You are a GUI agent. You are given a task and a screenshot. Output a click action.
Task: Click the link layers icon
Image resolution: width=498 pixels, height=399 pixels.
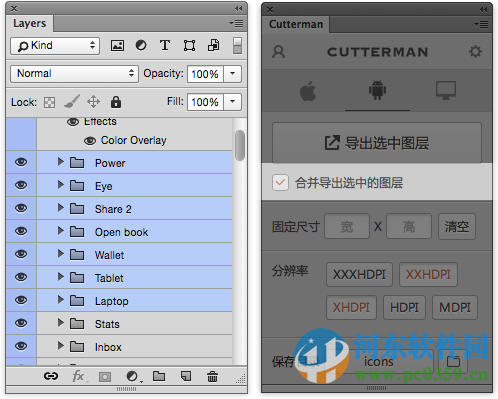[x=51, y=376]
